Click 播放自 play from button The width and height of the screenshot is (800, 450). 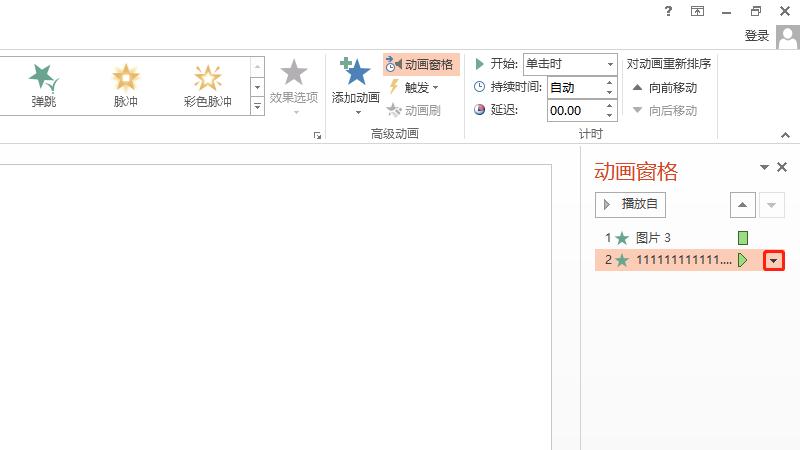630,205
